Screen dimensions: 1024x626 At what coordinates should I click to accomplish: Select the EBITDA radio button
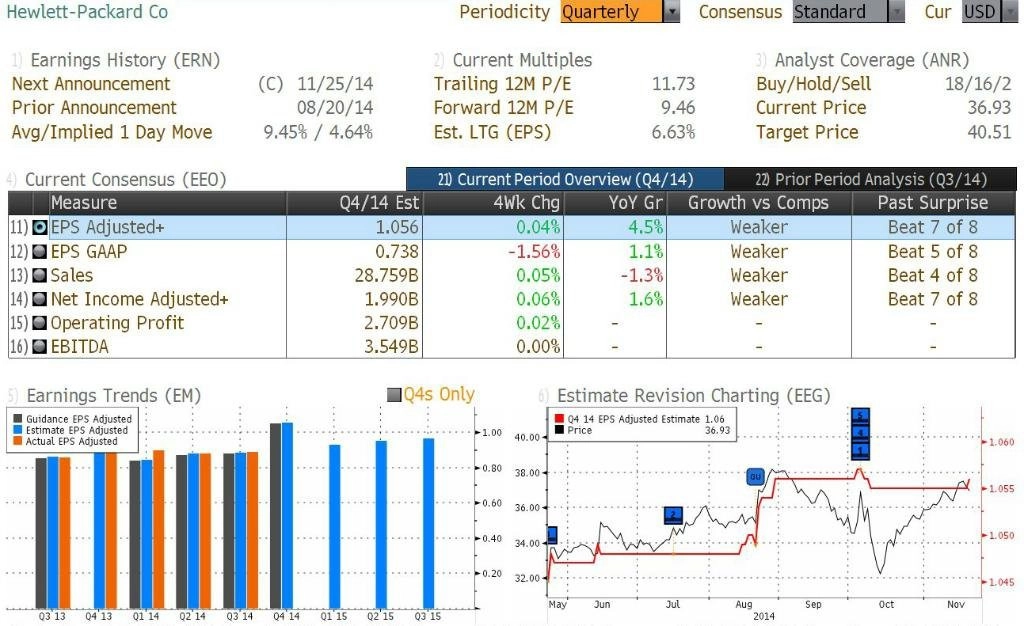click(x=40, y=347)
